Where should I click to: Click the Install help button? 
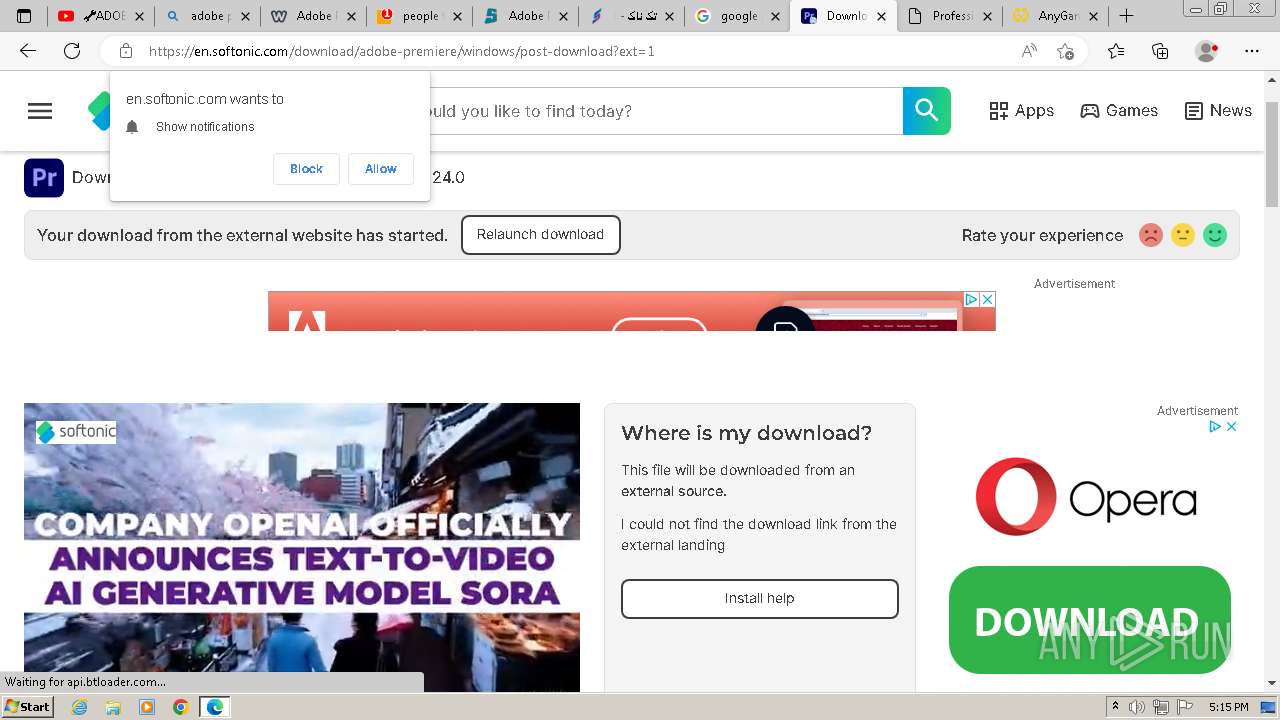[759, 599]
